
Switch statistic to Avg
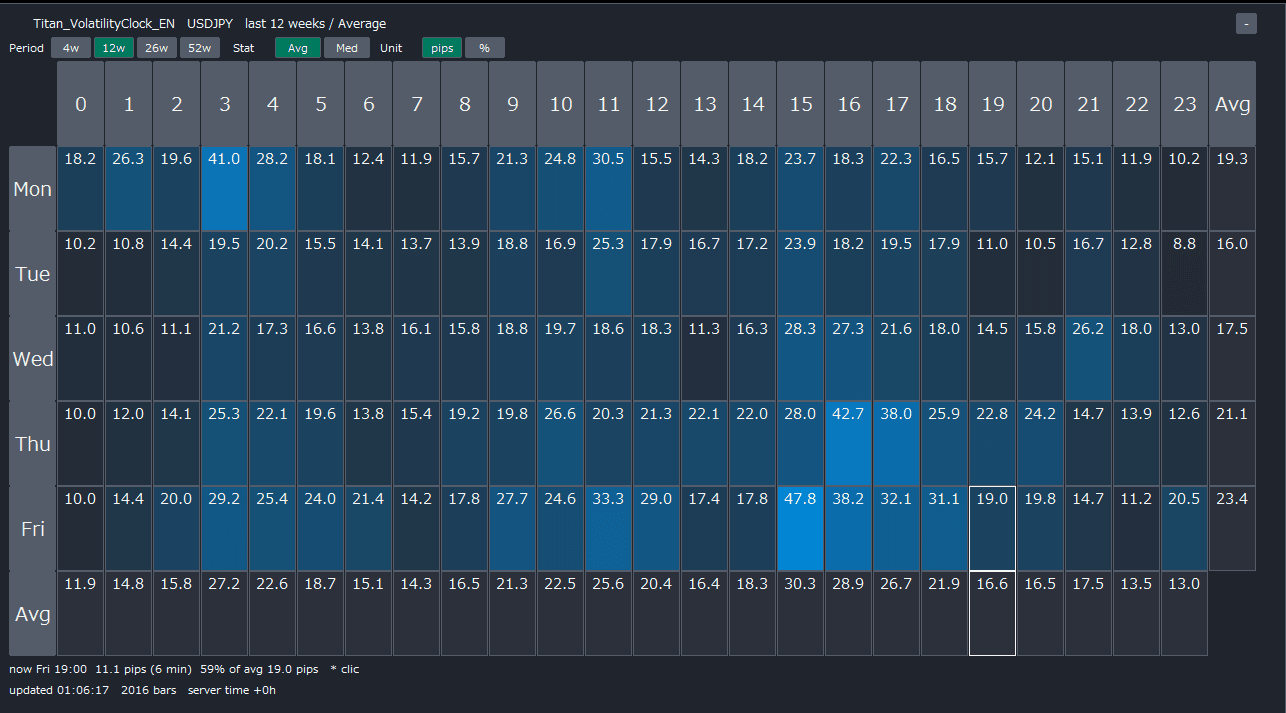[x=298, y=48]
